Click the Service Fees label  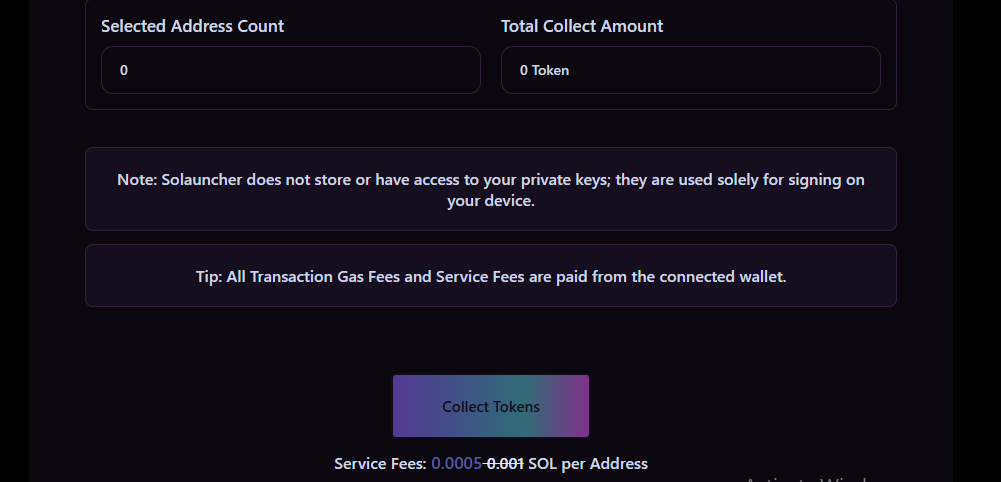pos(380,464)
